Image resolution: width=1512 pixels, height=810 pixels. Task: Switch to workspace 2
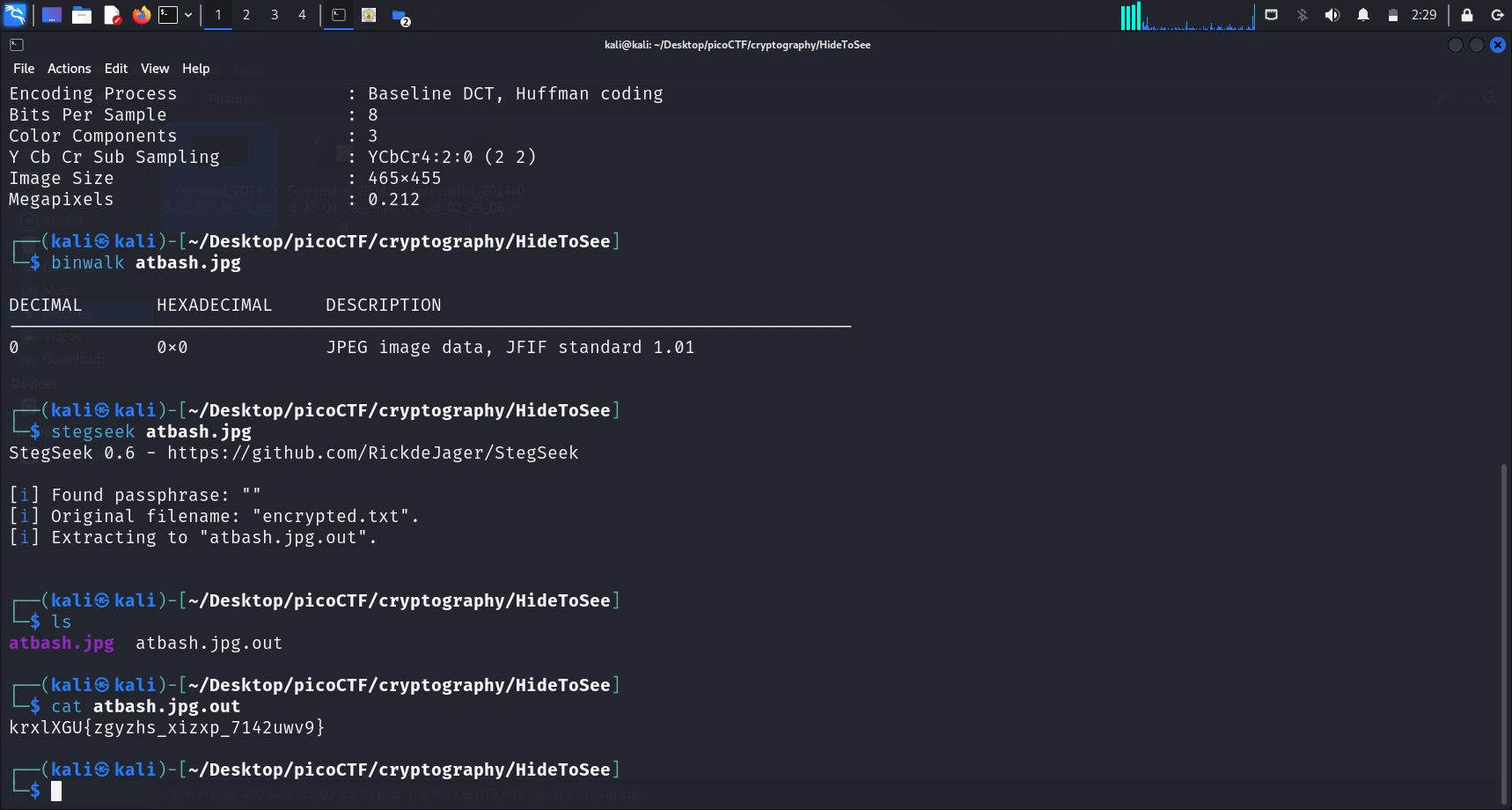tap(246, 15)
